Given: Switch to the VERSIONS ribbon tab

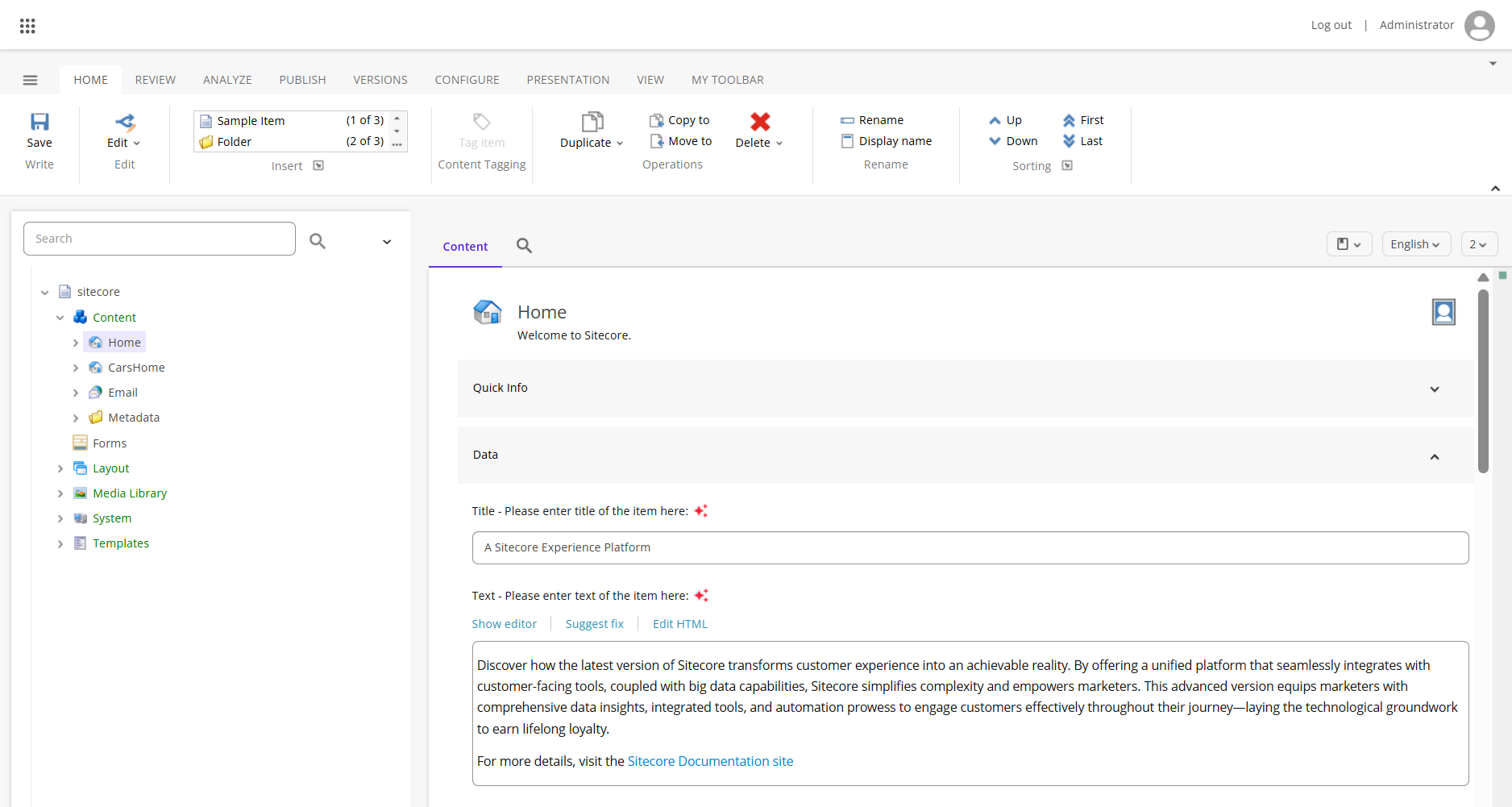Looking at the screenshot, I should (380, 80).
